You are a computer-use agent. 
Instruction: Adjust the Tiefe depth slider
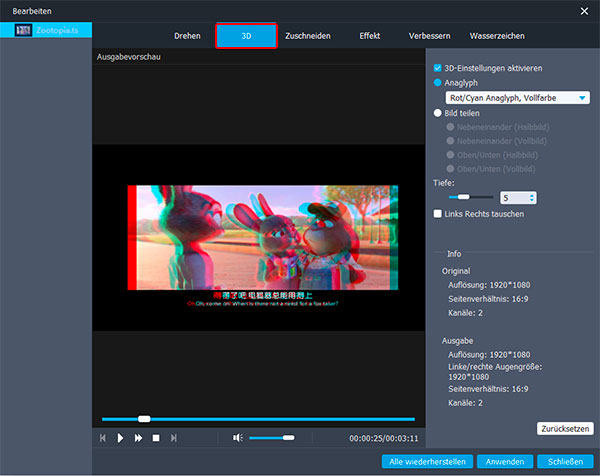[x=471, y=197]
